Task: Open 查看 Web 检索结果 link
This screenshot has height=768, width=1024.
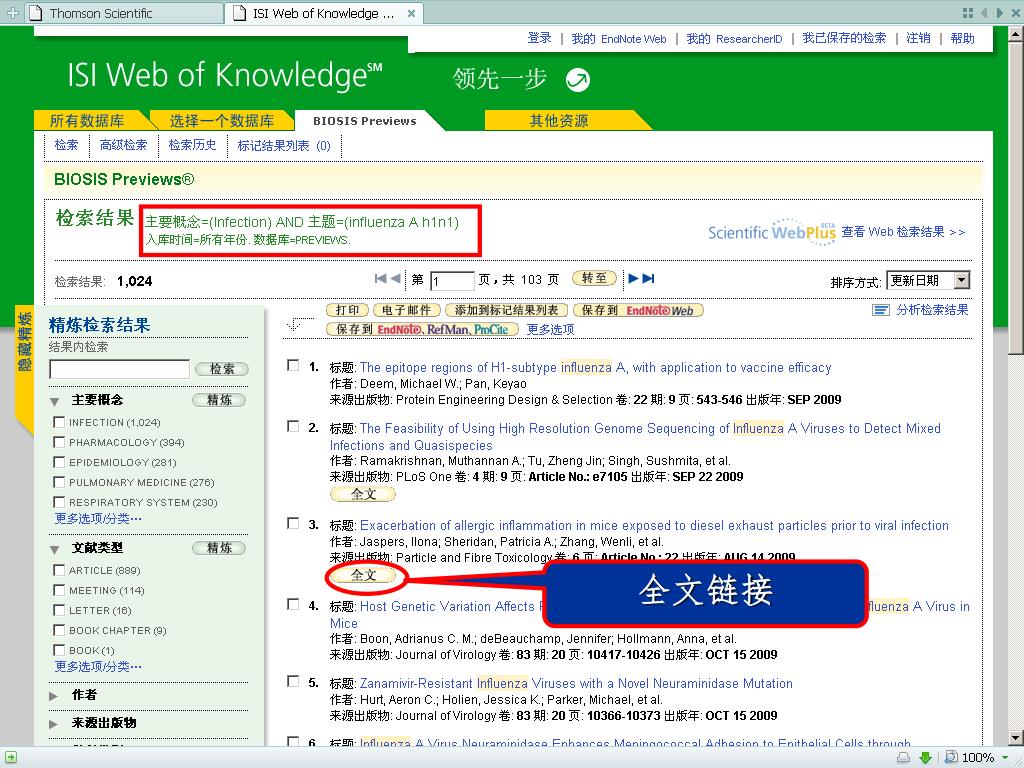Action: (903, 232)
